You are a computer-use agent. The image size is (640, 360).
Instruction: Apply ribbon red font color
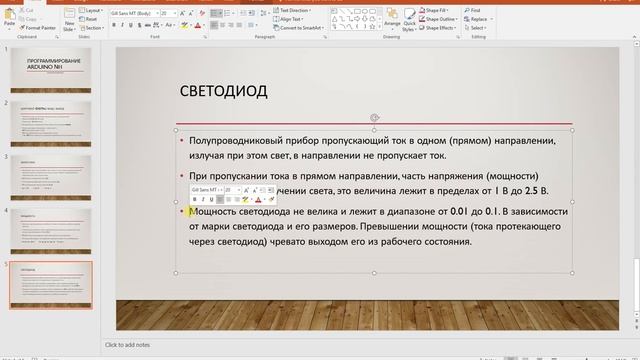(x=198, y=25)
